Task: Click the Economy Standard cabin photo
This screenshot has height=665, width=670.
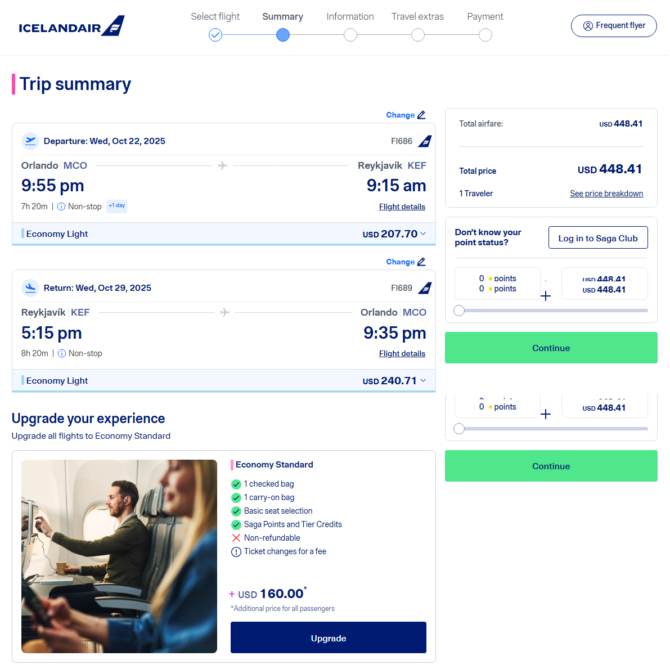Action: click(119, 556)
